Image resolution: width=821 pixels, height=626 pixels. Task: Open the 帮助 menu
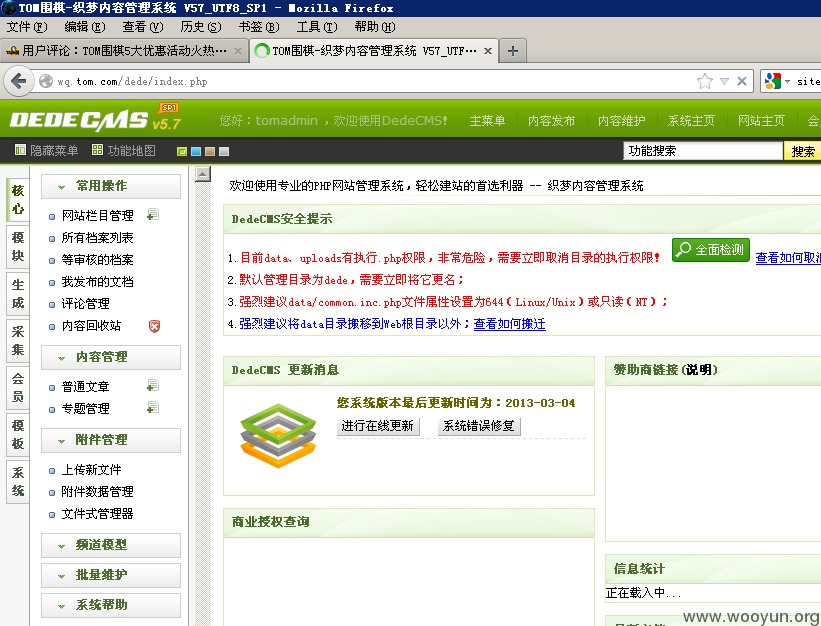(375, 27)
